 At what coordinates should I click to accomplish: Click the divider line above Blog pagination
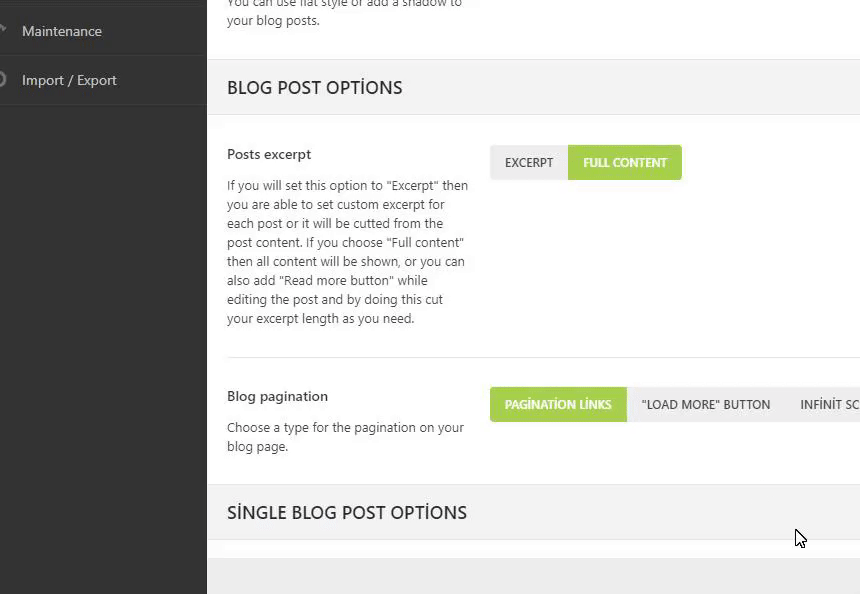(x=540, y=357)
